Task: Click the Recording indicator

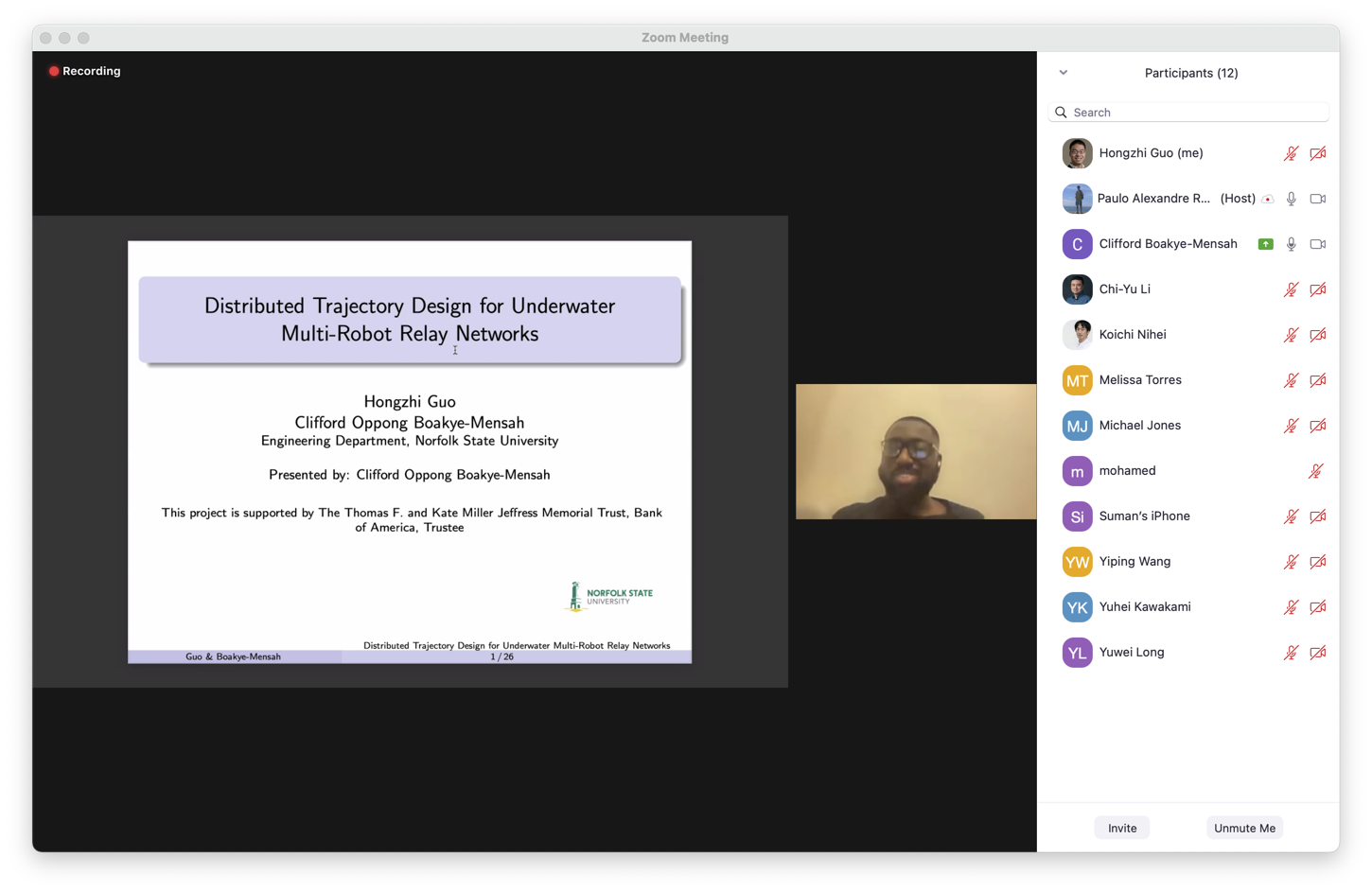Action: point(84,71)
